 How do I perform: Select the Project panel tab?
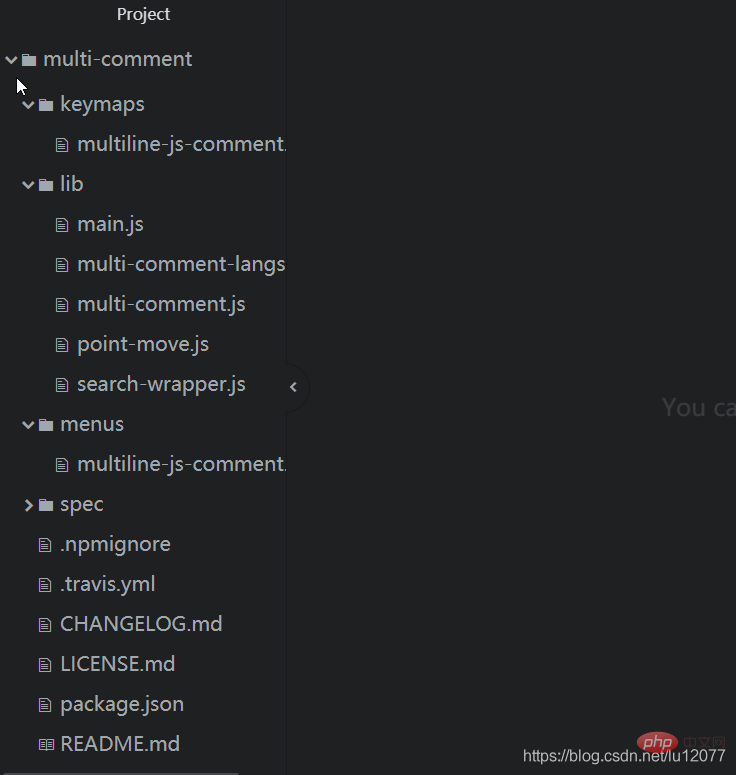coord(143,14)
